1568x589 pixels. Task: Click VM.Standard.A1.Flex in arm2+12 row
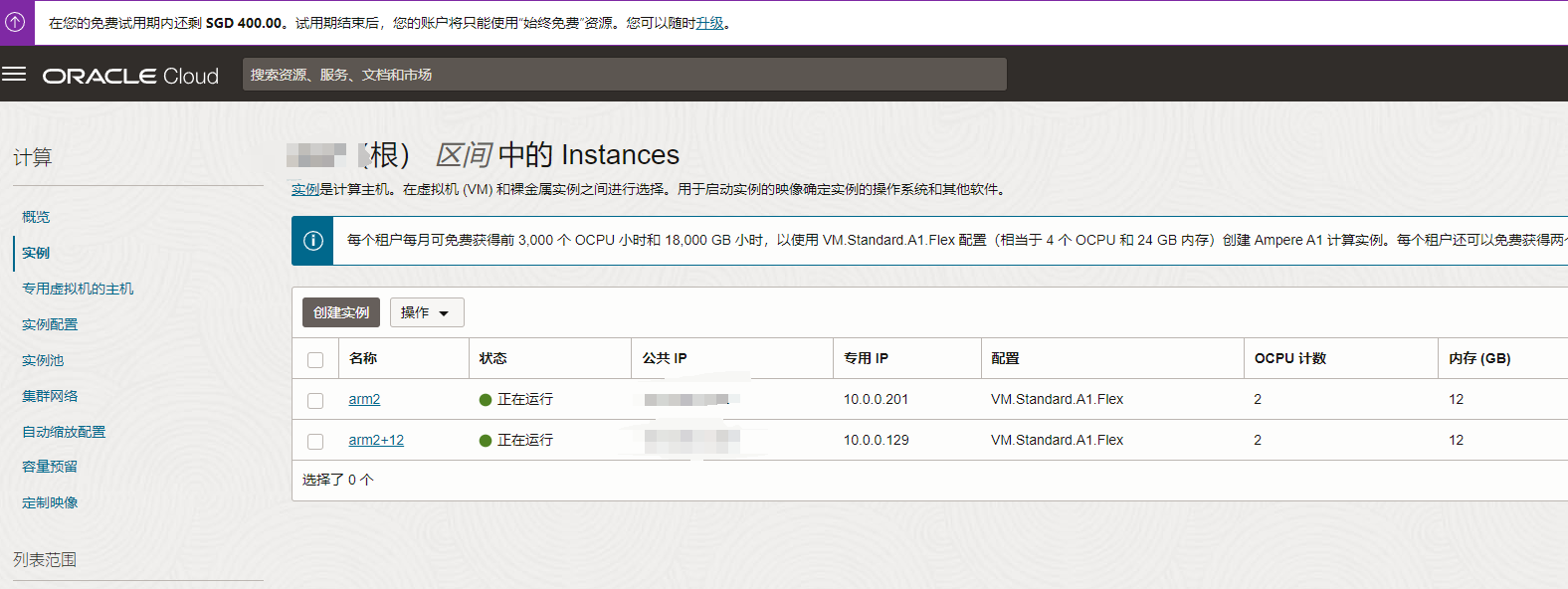pos(1057,440)
